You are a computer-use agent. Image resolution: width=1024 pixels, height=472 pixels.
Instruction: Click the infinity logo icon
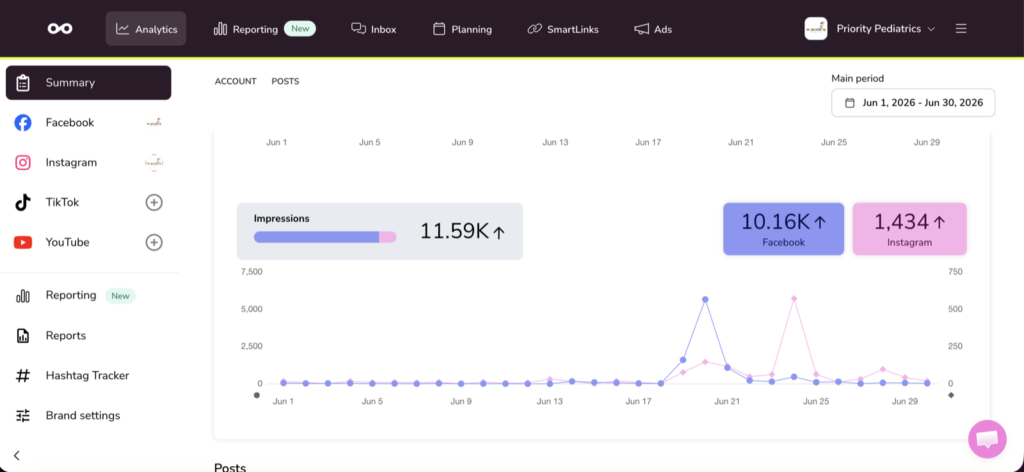tap(59, 29)
